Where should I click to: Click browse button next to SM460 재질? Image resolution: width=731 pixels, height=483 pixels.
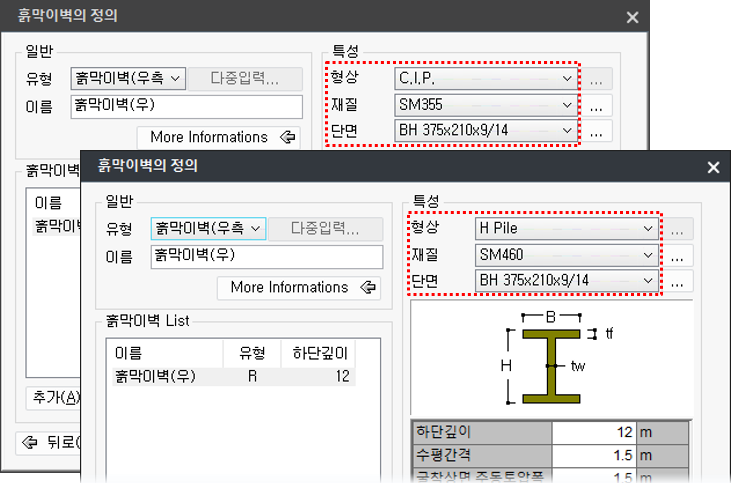click(679, 256)
